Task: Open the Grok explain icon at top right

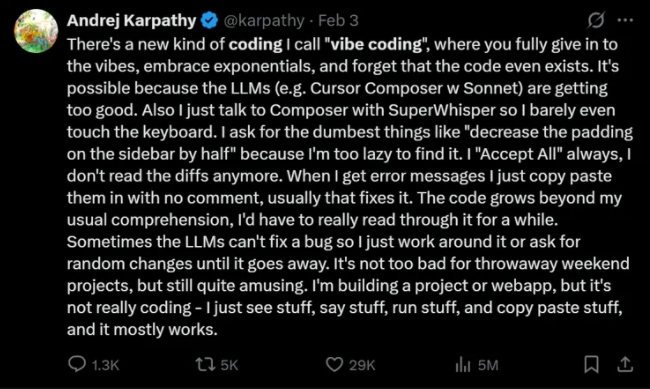Action: [596, 20]
